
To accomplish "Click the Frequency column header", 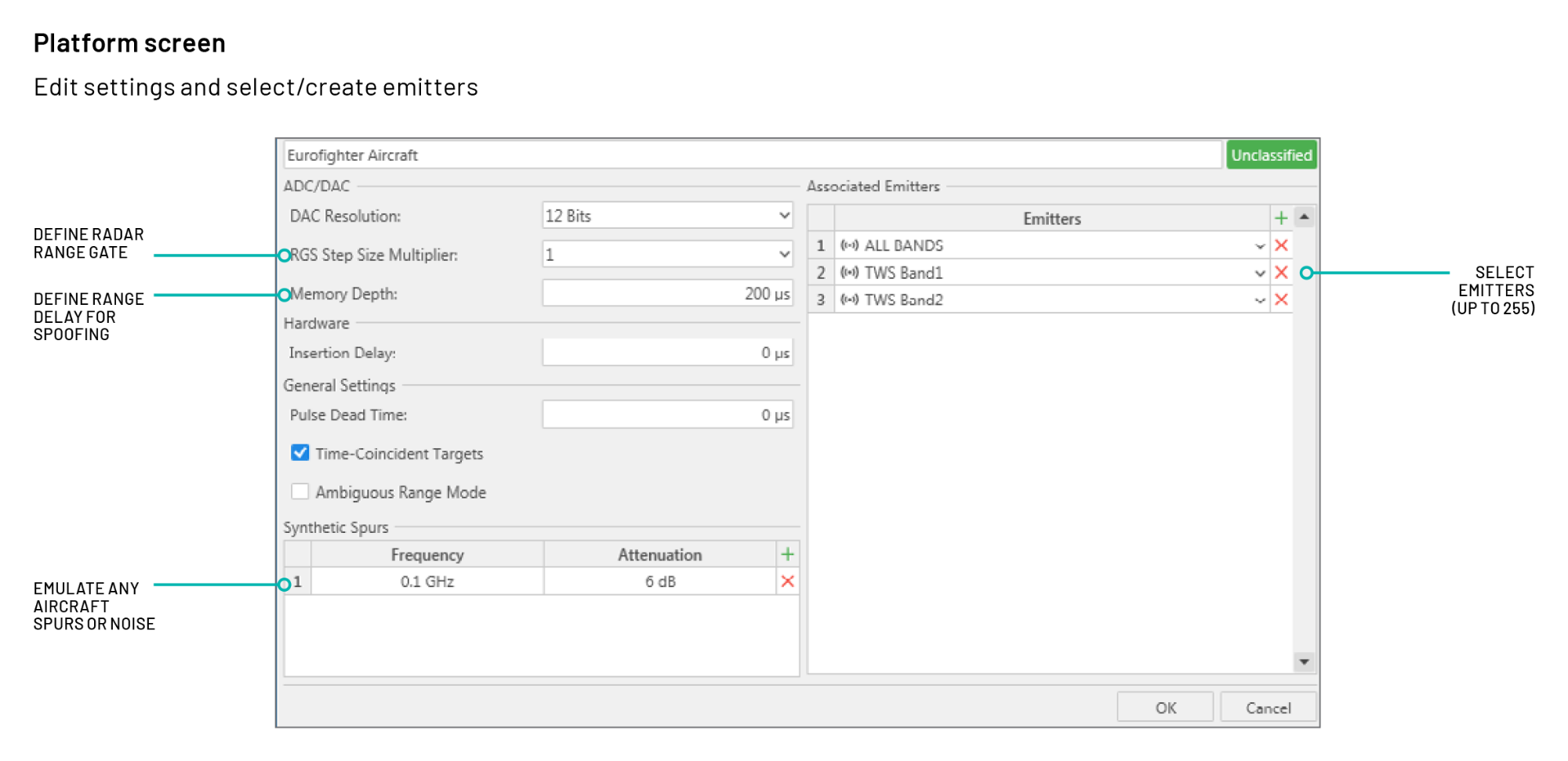I will 427,555.
